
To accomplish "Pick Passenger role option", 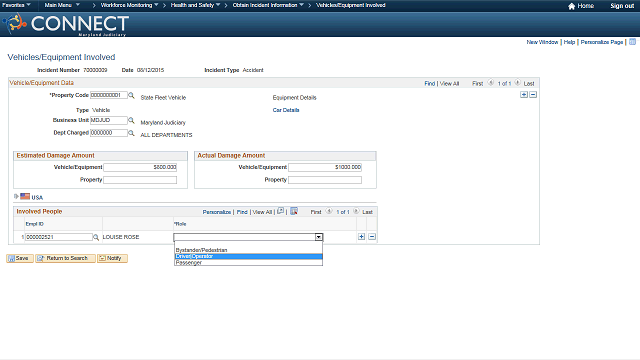I will [x=248, y=263].
